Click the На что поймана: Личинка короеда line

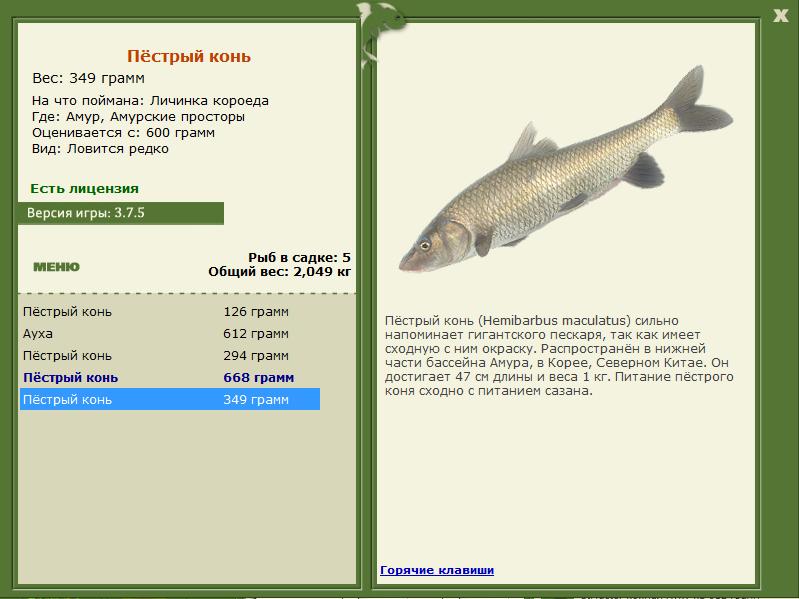150,100
